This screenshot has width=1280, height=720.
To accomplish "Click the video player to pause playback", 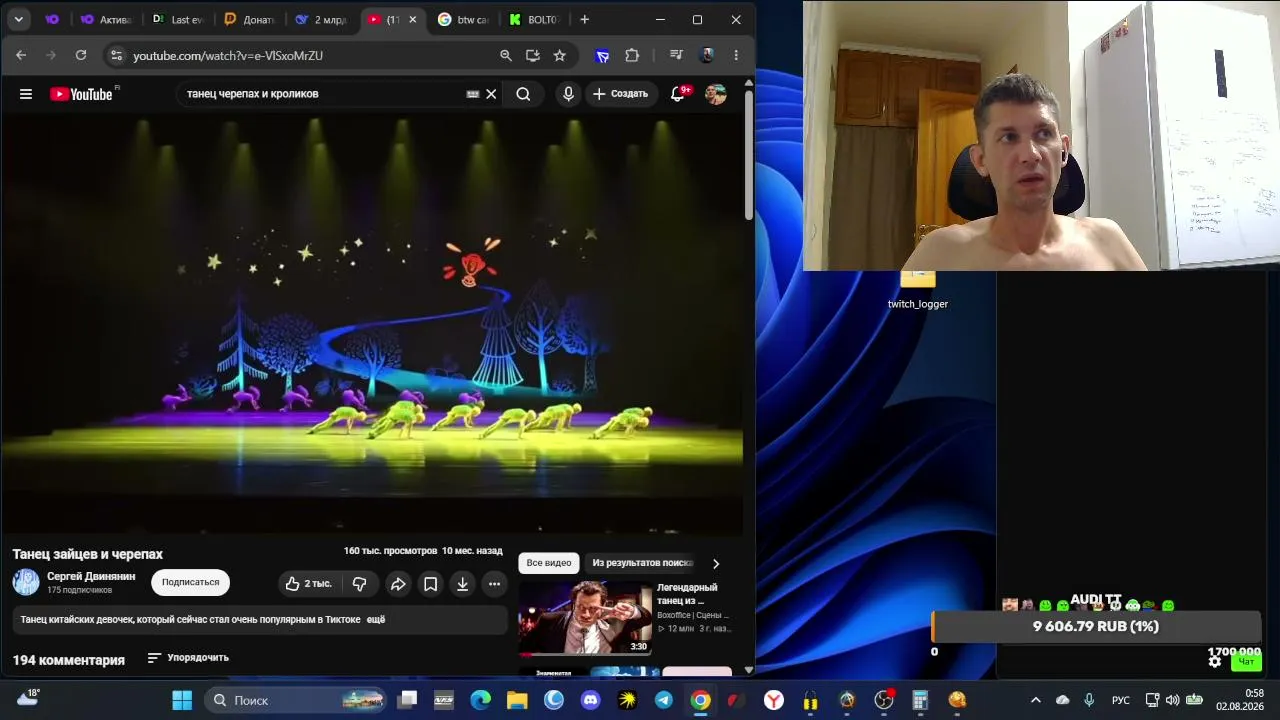I will point(372,322).
